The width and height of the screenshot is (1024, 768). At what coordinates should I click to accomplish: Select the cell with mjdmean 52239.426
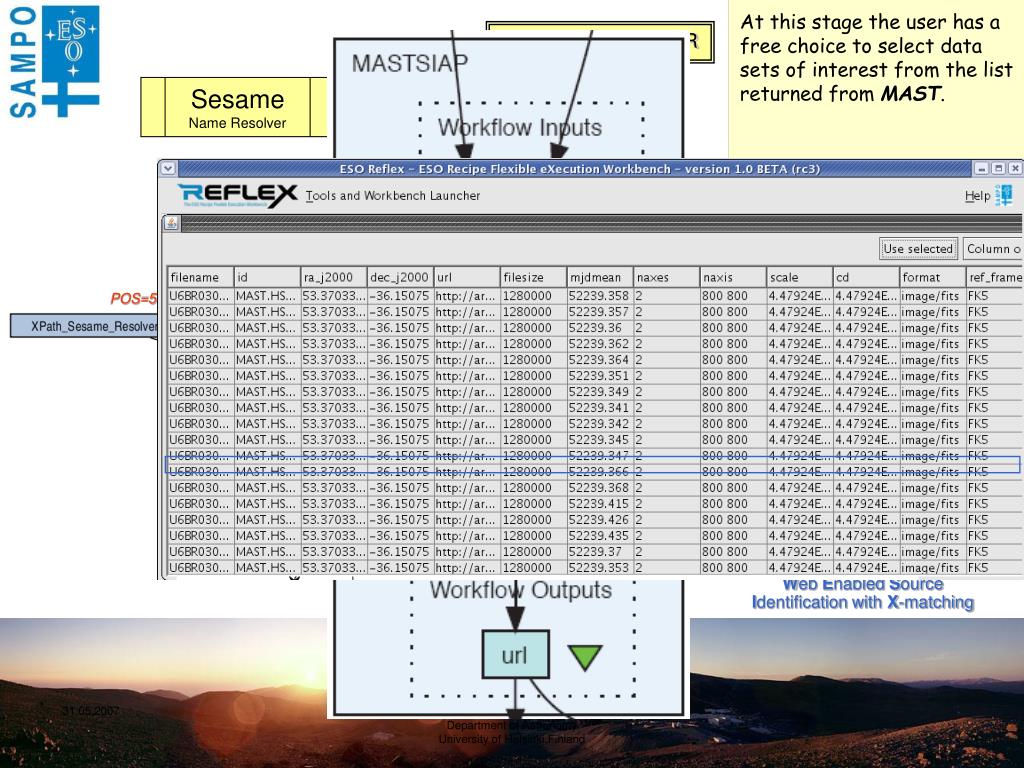[600, 520]
